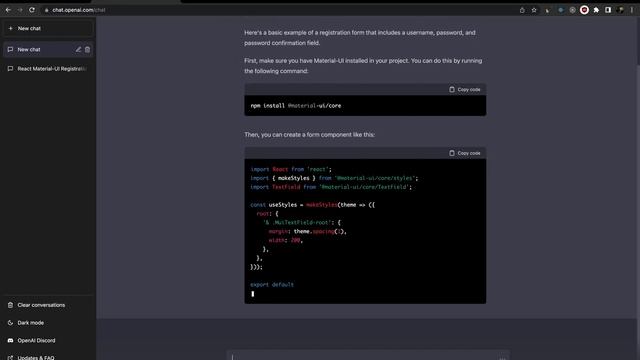
Task: Click clipboard icon above the React code block
Action: pos(452,153)
